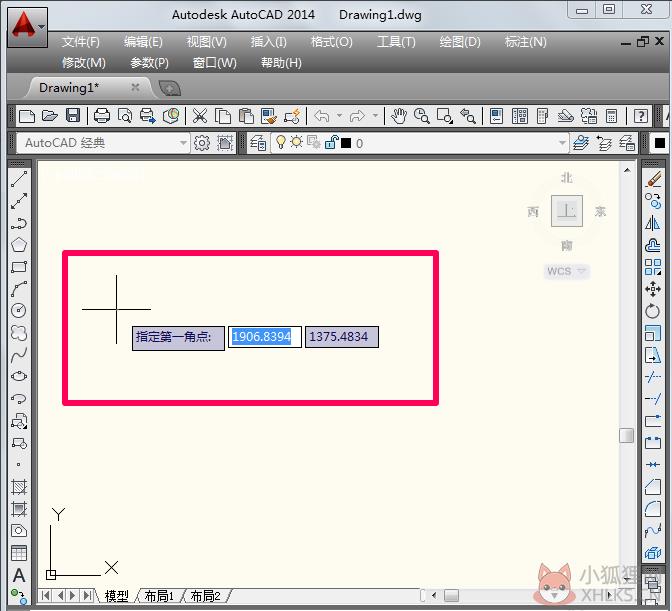This screenshot has width=672, height=611.
Task: Switch to the 布局1 tab
Action: [x=159, y=596]
